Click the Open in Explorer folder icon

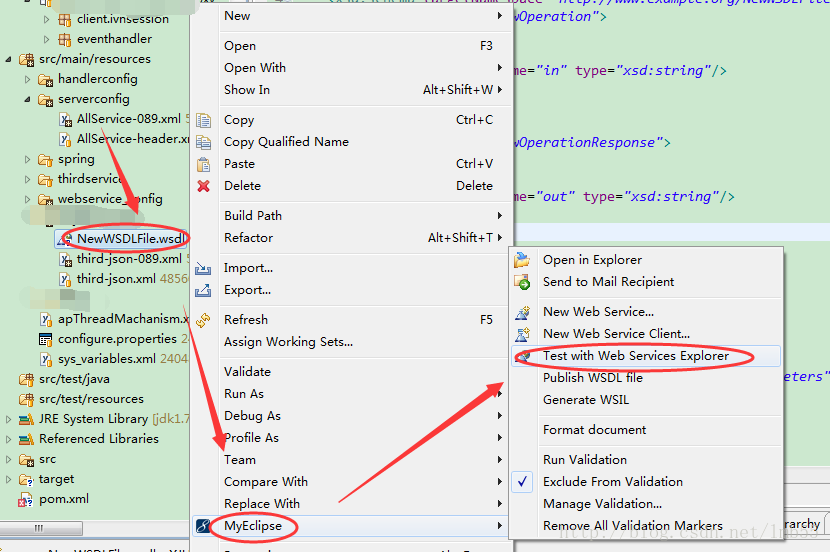[522, 260]
